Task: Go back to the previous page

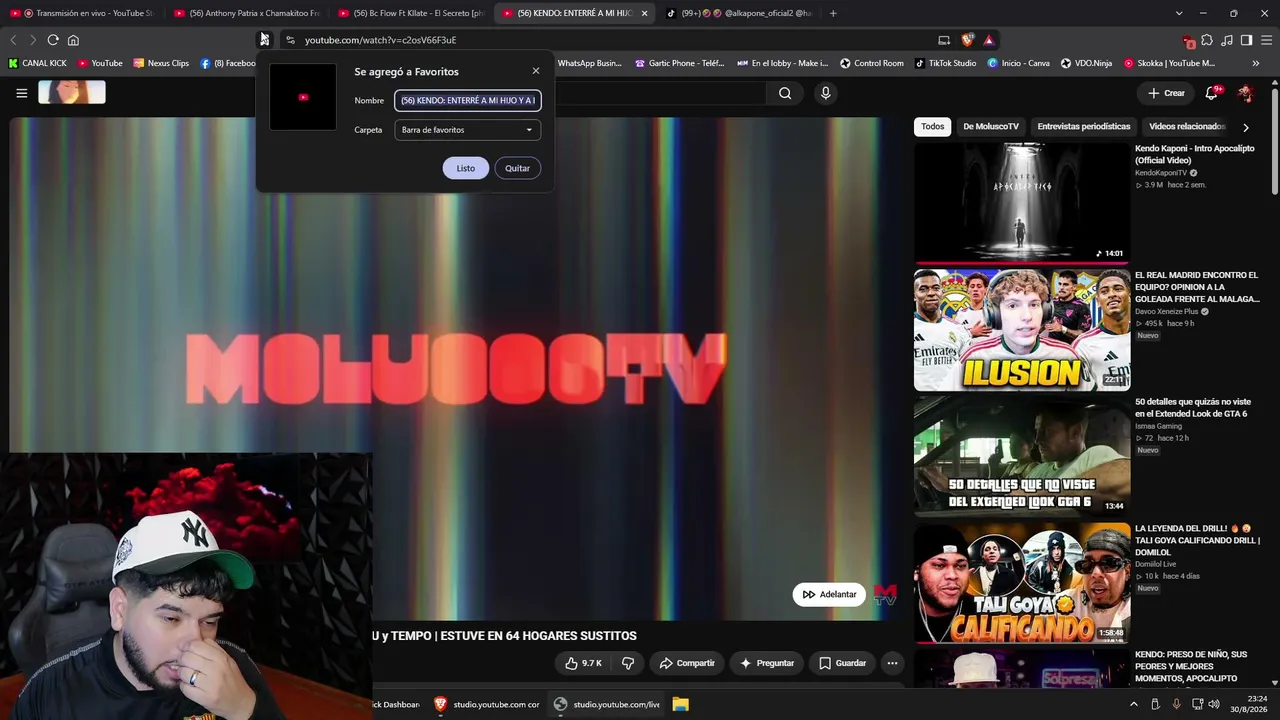Action: 13,40
